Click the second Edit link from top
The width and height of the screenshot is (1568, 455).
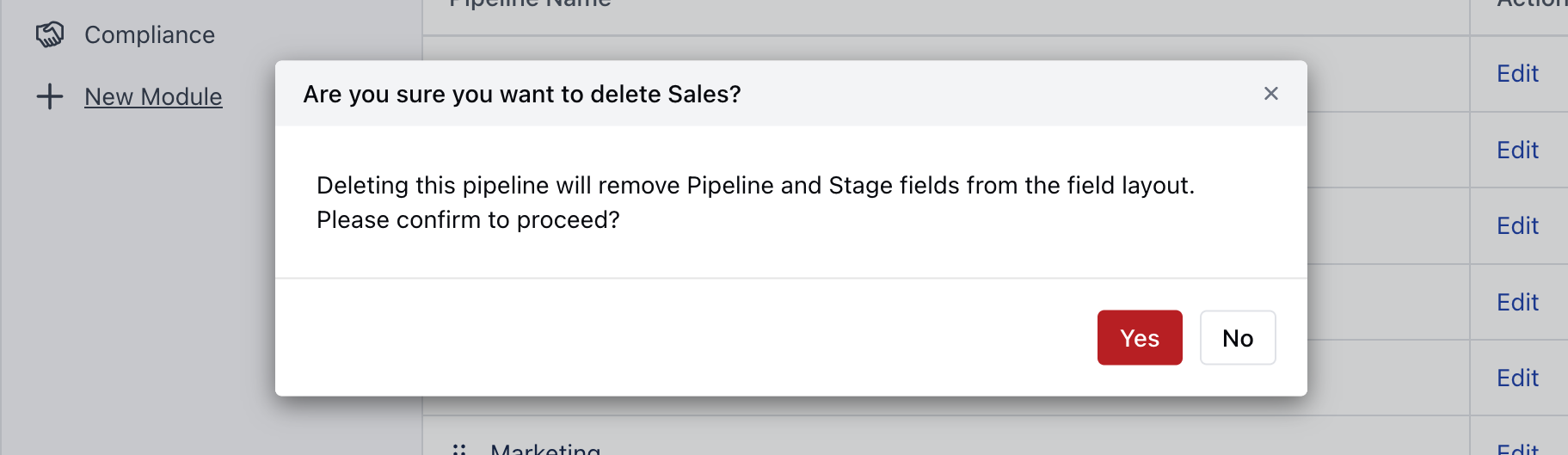[x=1517, y=151]
